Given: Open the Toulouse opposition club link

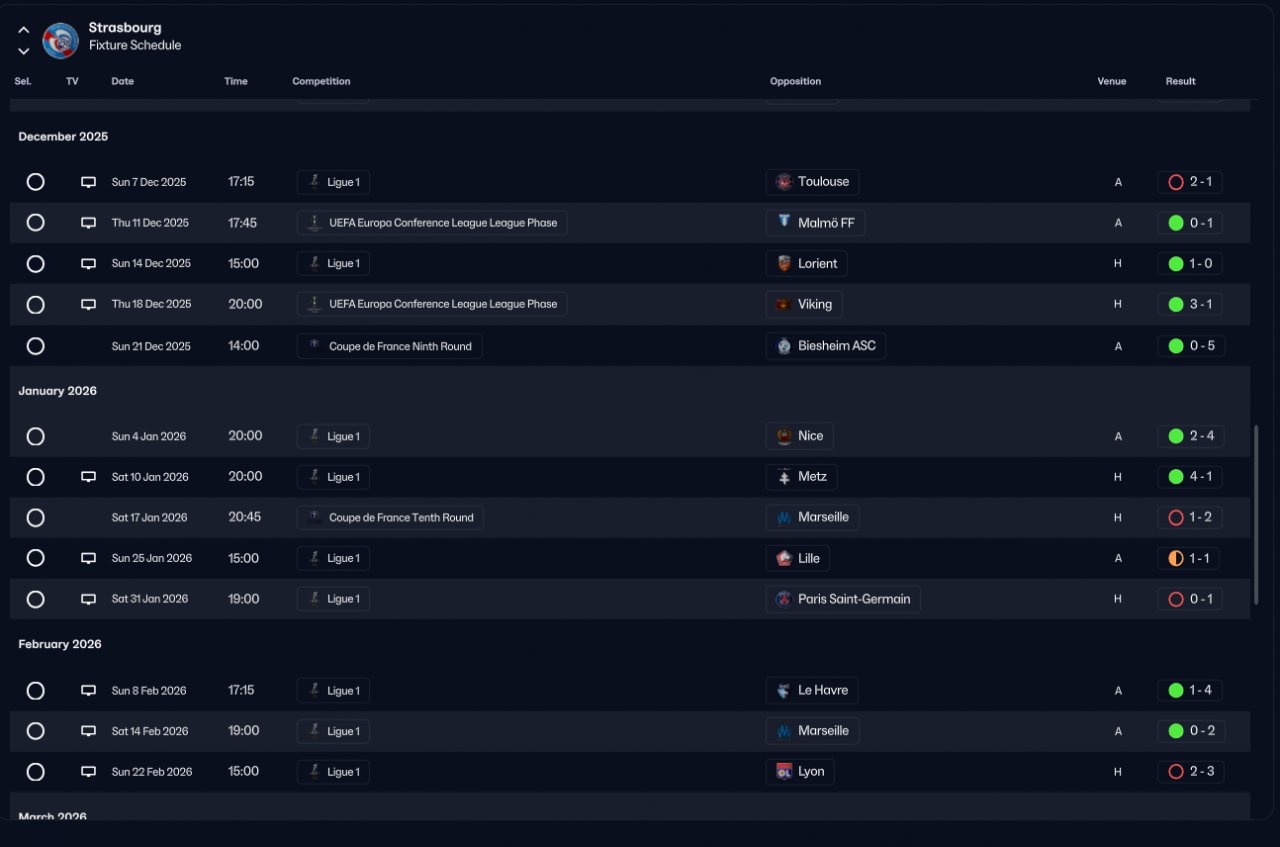Looking at the screenshot, I should 812,182.
